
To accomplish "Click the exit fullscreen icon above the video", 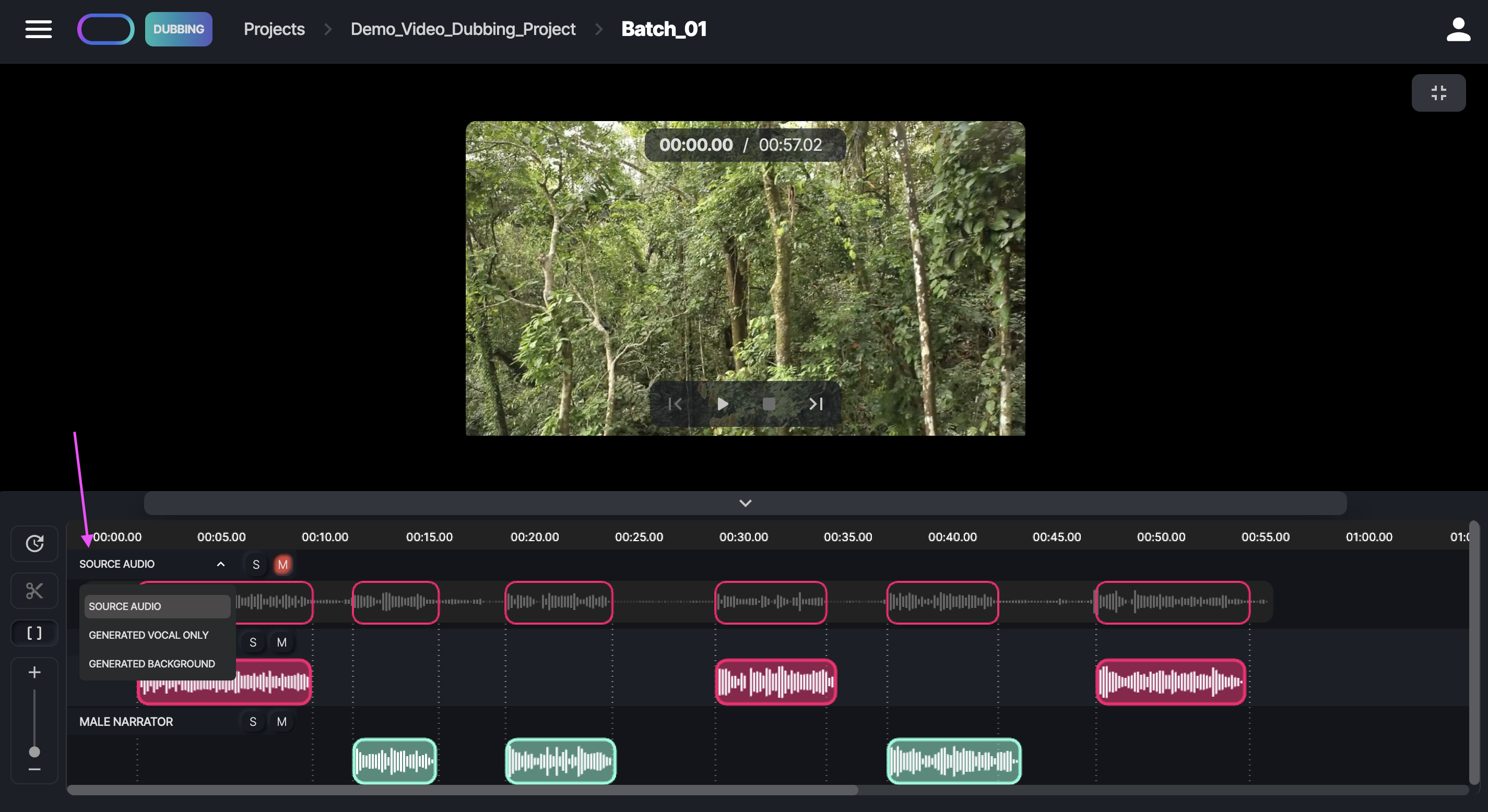I will pyautogui.click(x=1438, y=92).
